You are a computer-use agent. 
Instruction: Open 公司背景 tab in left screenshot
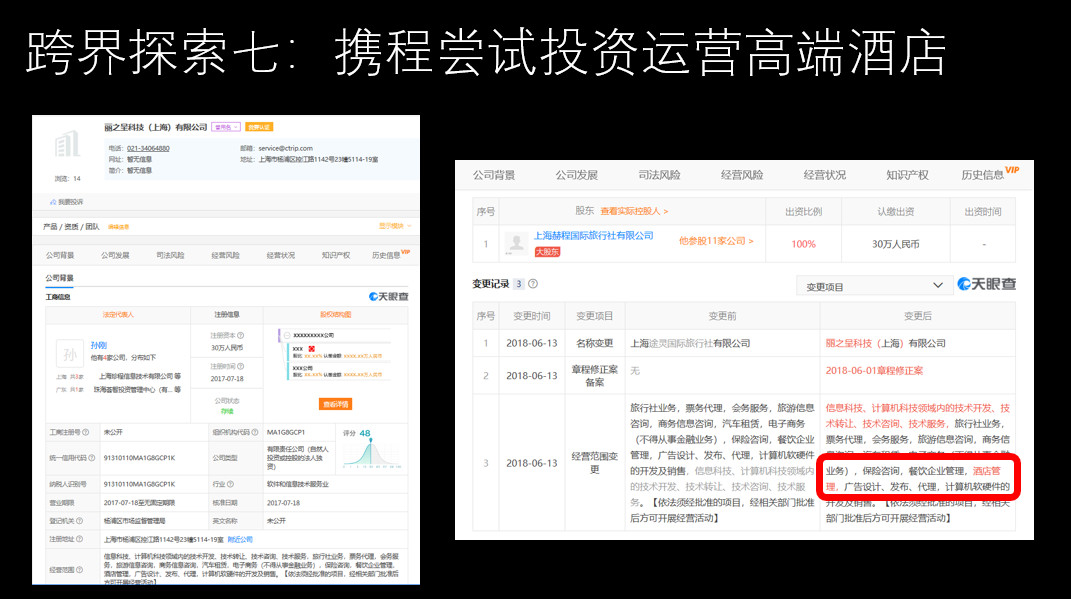60,255
